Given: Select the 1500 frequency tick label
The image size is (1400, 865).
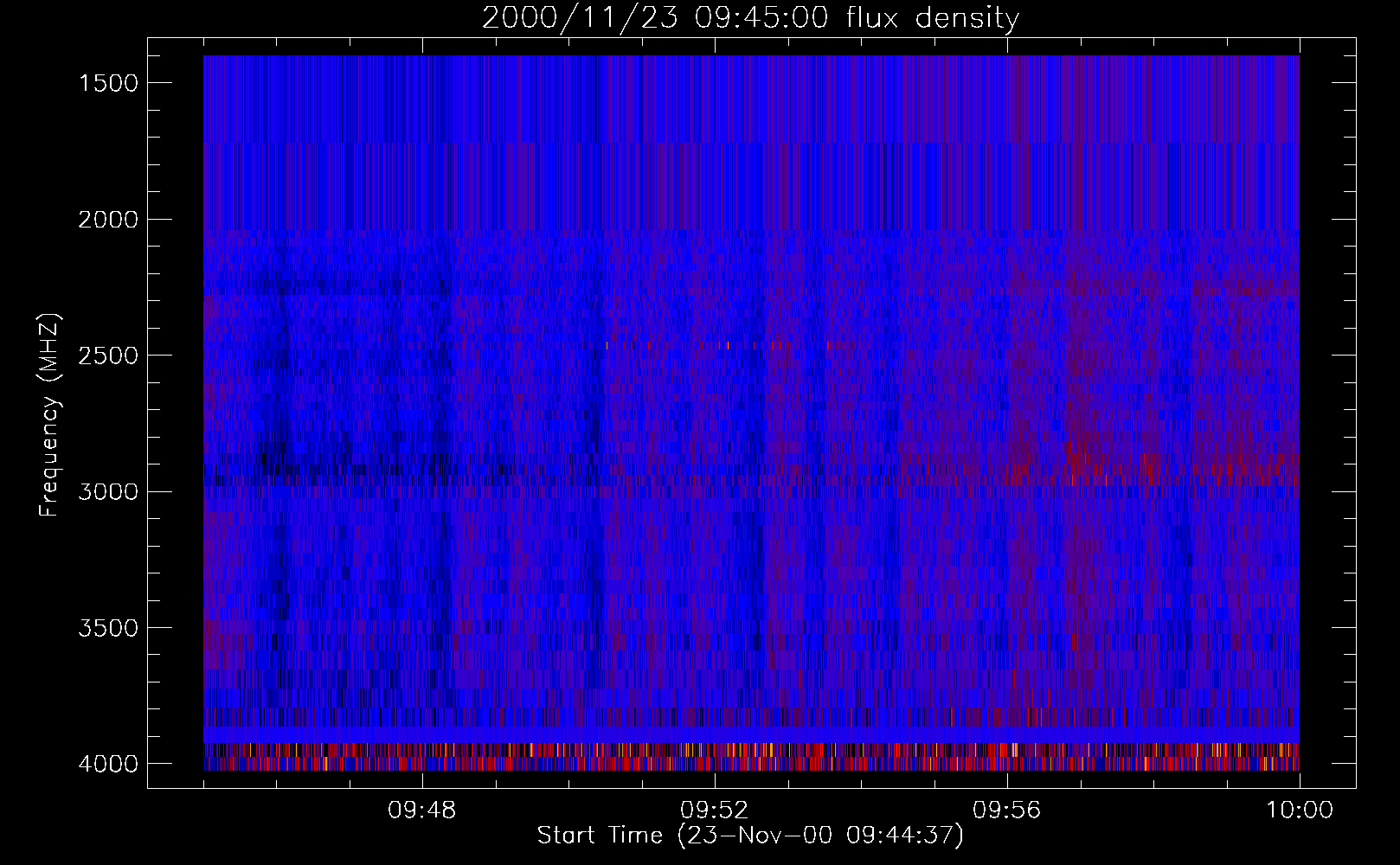Looking at the screenshot, I should (x=108, y=83).
